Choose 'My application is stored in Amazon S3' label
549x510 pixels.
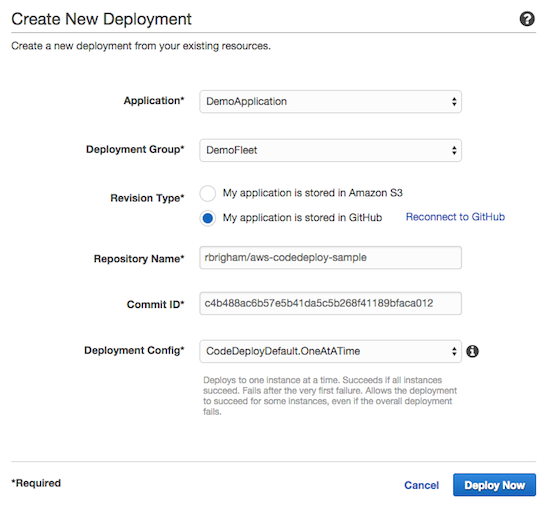(313, 193)
